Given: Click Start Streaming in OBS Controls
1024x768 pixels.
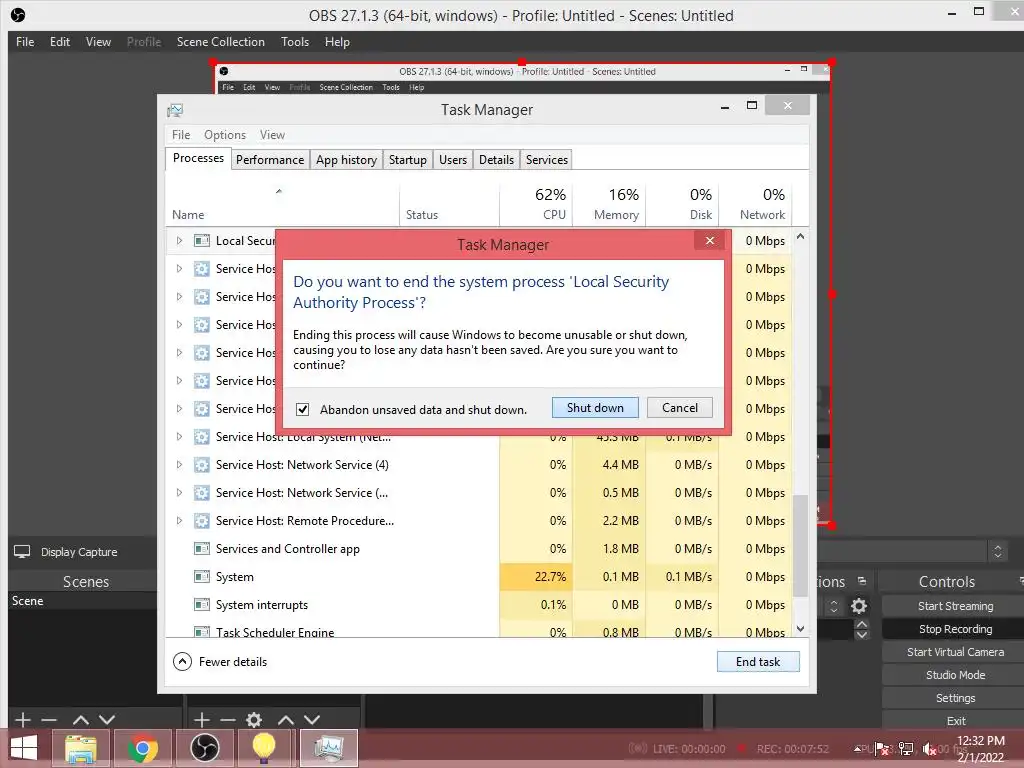Looking at the screenshot, I should [x=955, y=606].
